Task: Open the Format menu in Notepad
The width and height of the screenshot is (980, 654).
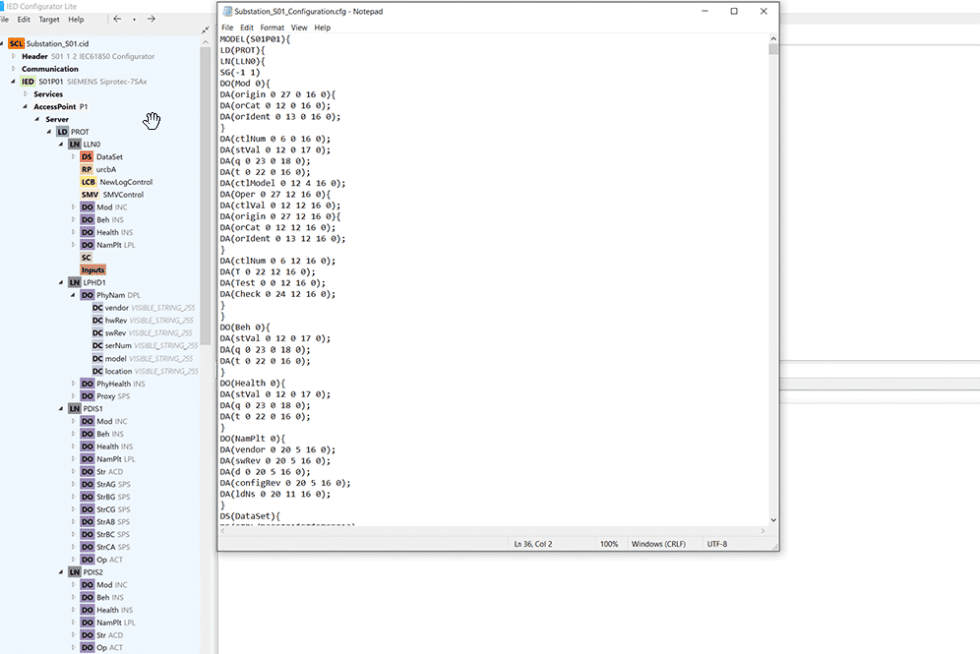Action: click(x=271, y=28)
